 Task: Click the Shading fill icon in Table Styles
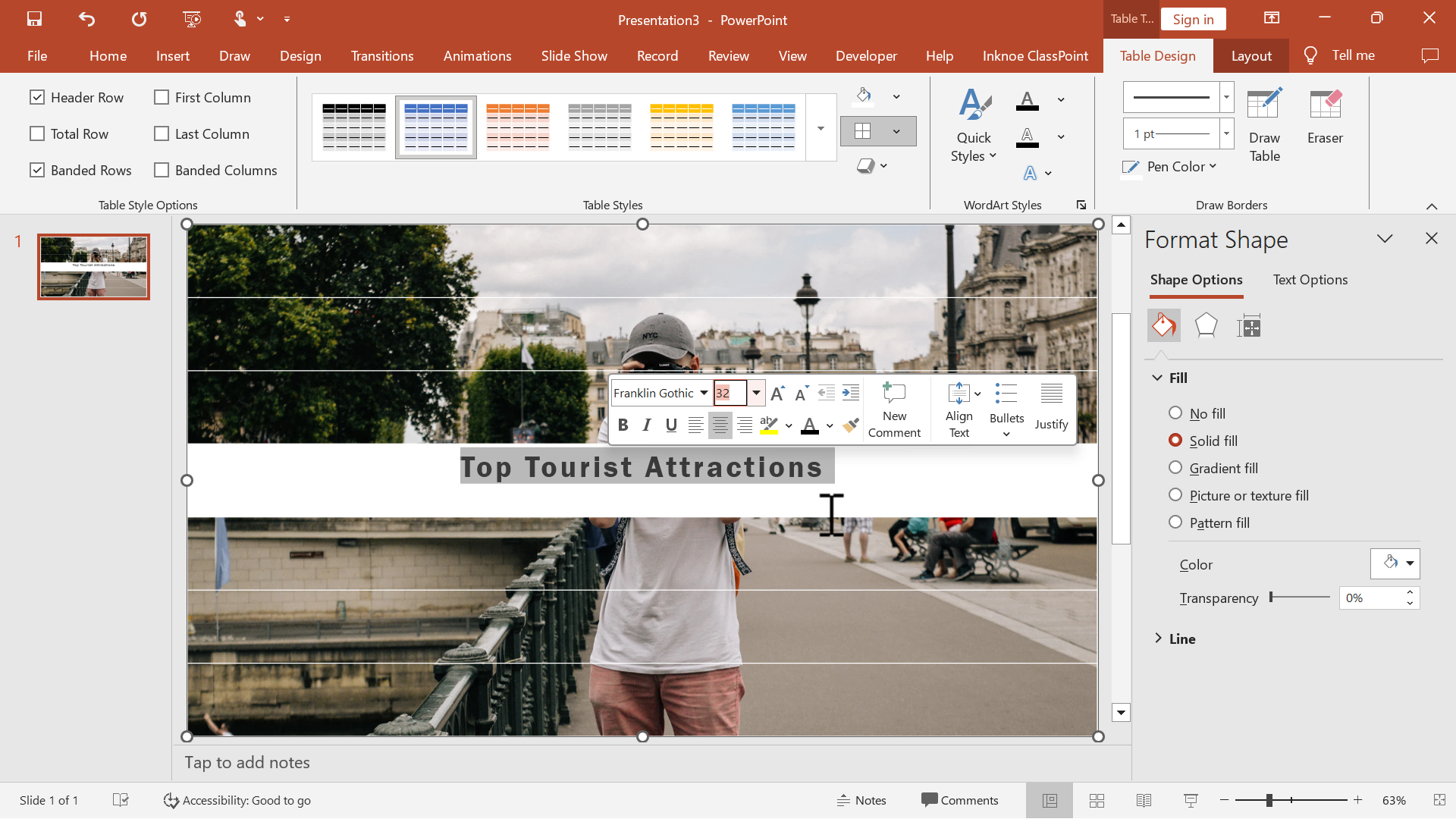864,95
